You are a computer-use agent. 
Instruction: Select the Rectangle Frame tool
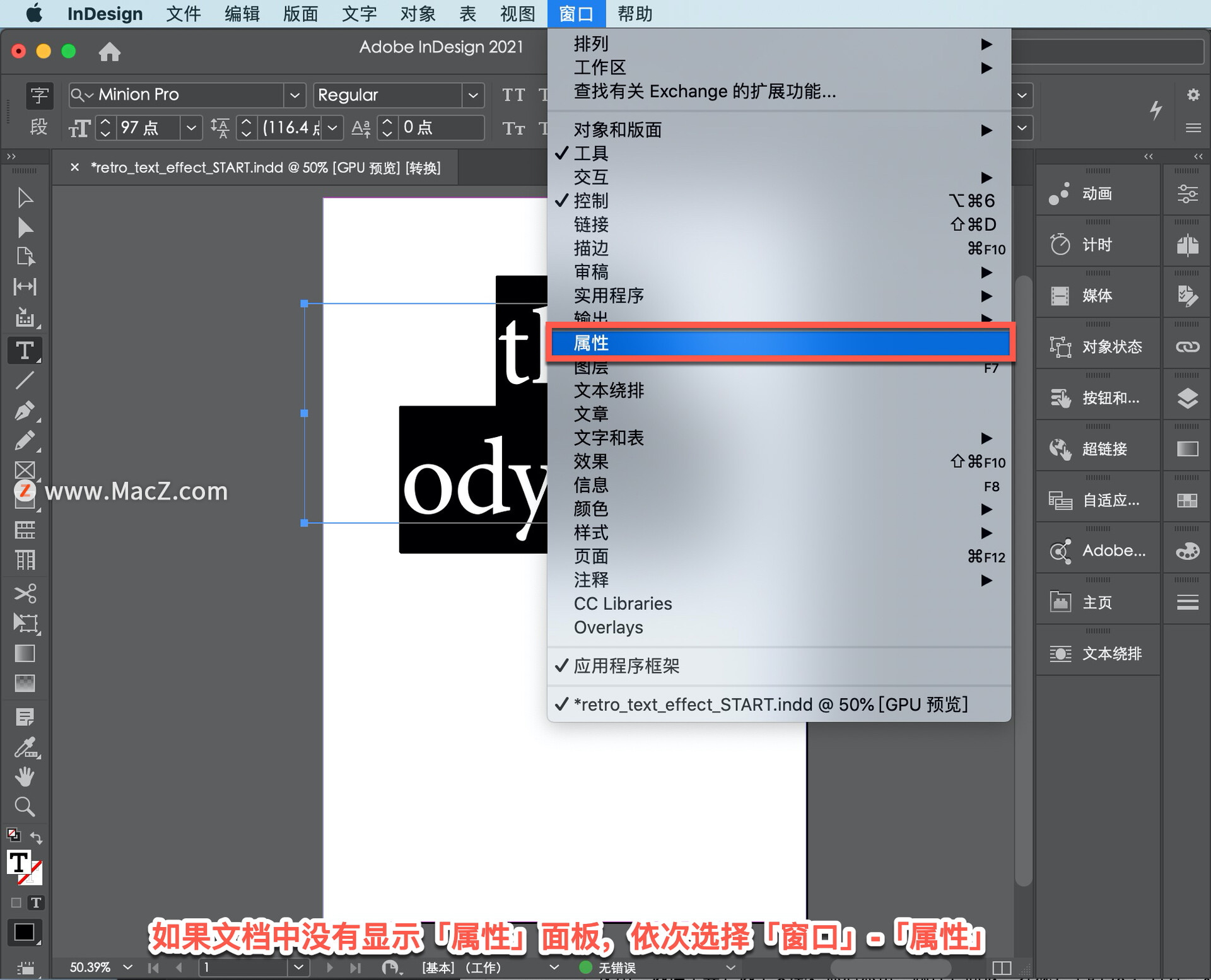click(x=25, y=470)
